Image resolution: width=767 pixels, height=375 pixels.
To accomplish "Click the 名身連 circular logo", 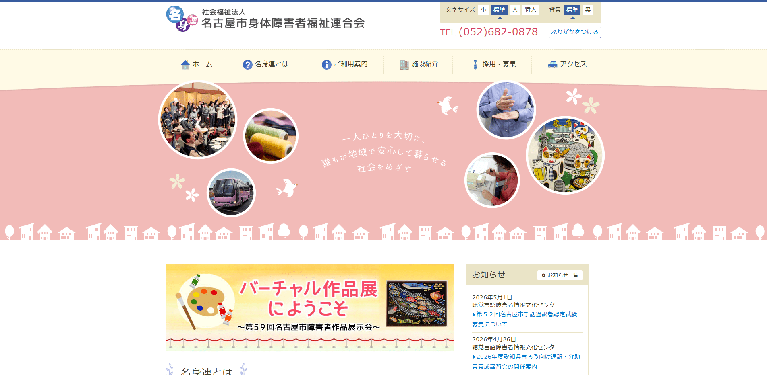I will [x=181, y=18].
